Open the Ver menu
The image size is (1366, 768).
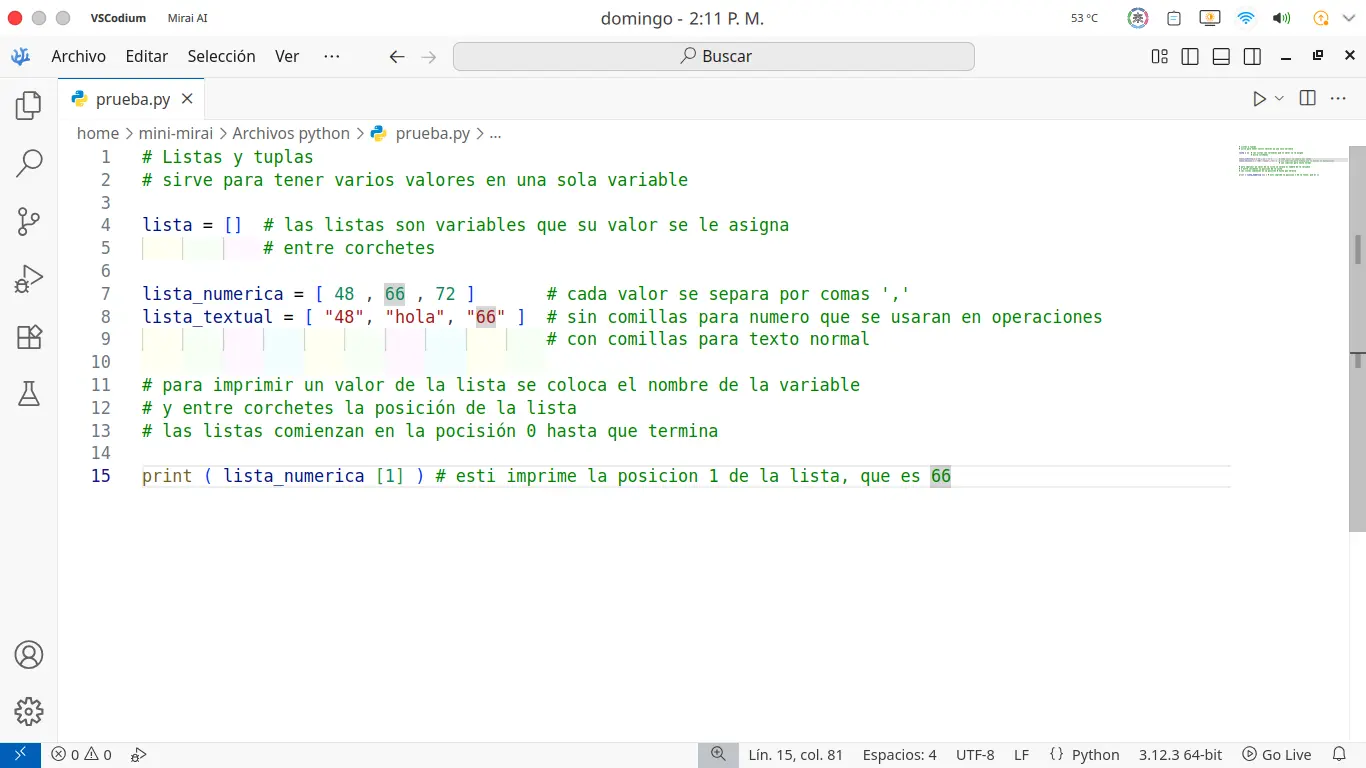coord(287,56)
